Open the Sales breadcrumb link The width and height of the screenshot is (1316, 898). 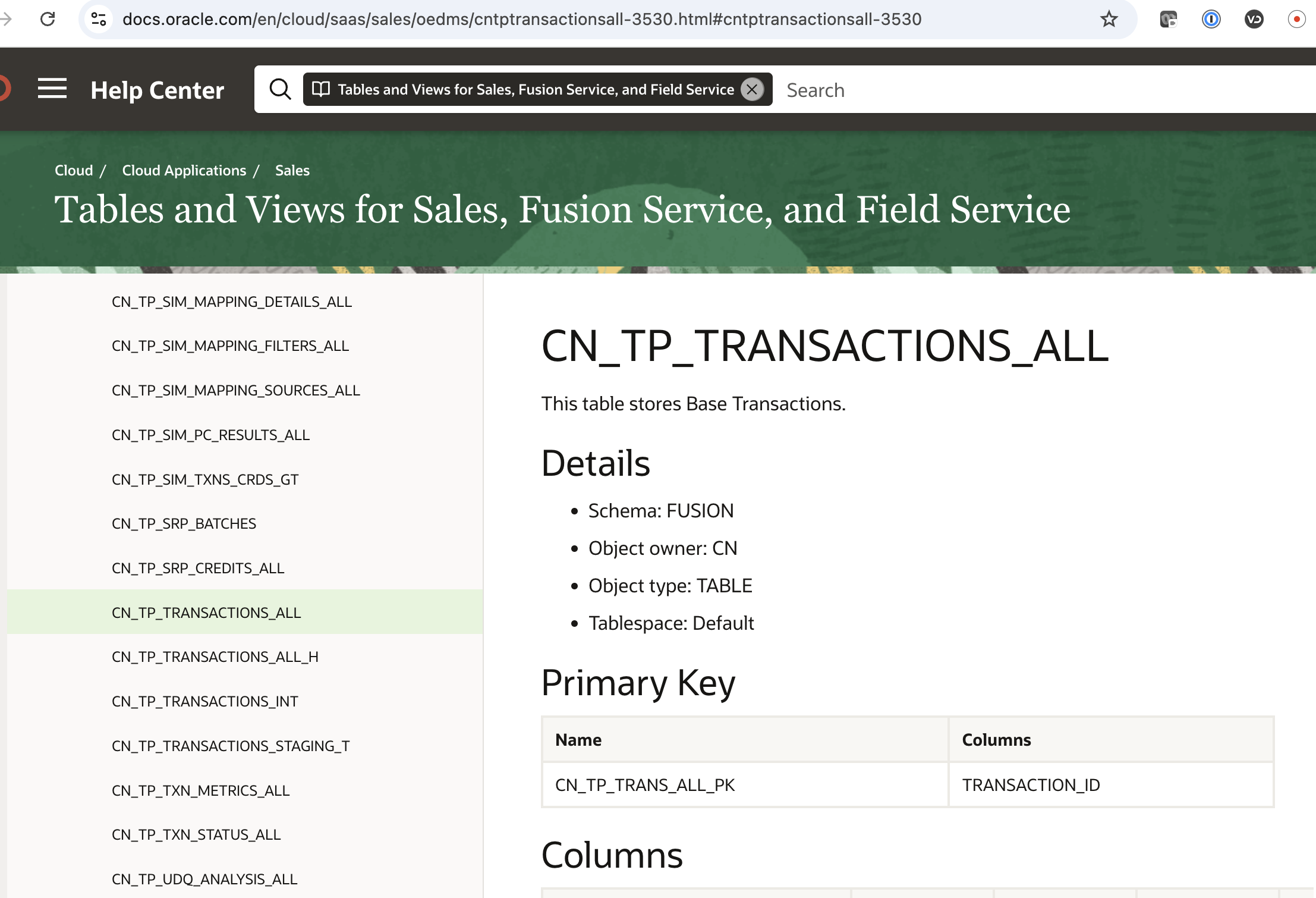coord(292,170)
